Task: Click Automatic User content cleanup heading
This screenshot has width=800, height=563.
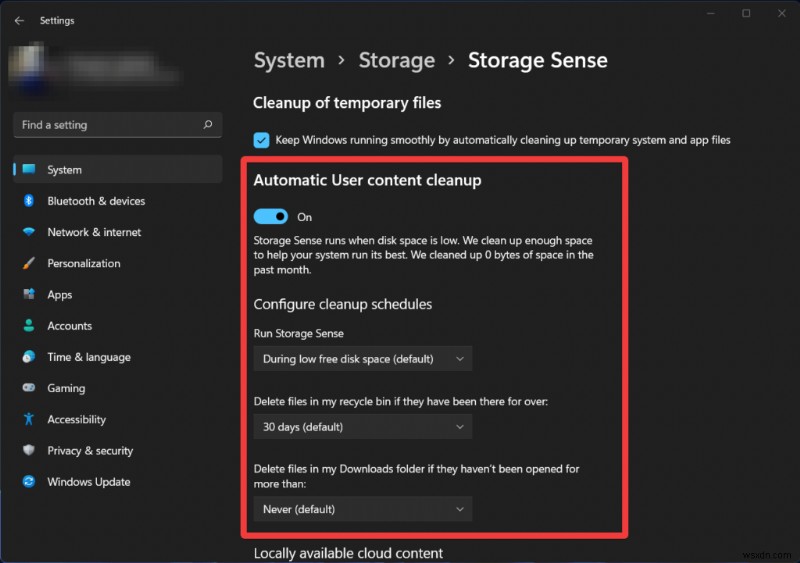Action: pyautogui.click(x=367, y=180)
